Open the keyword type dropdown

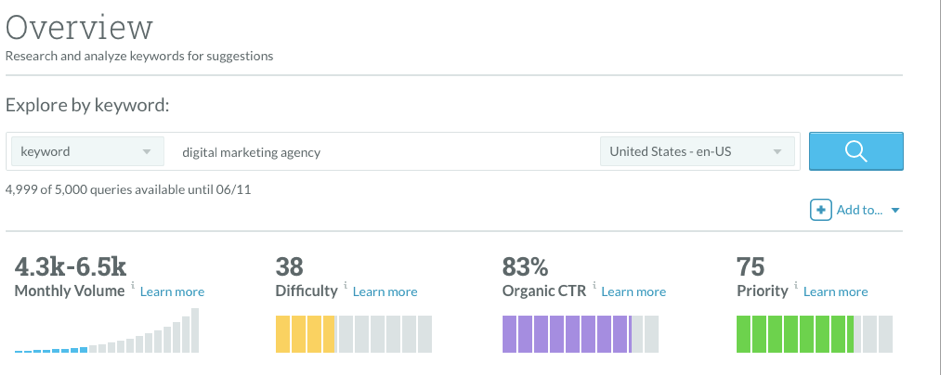pyautogui.click(x=88, y=151)
